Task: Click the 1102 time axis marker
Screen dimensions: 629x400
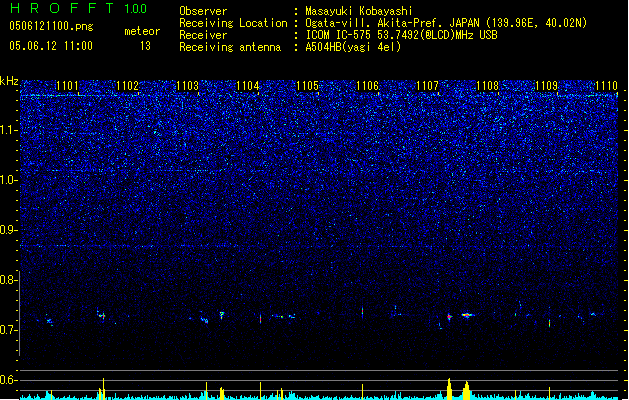Action: 127,86
